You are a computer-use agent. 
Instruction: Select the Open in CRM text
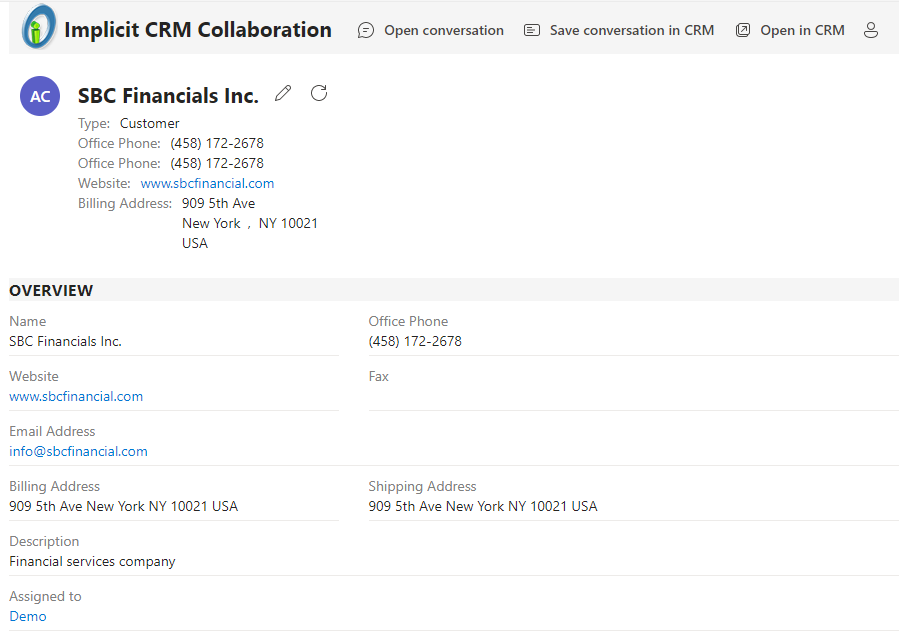point(802,30)
